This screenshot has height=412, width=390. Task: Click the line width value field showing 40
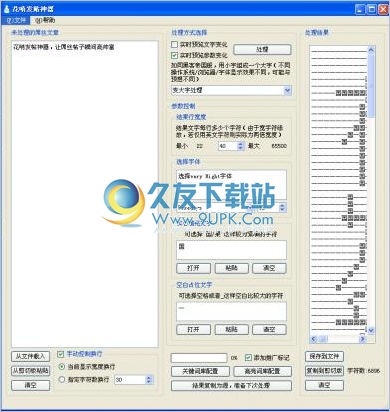pyautogui.click(x=228, y=146)
